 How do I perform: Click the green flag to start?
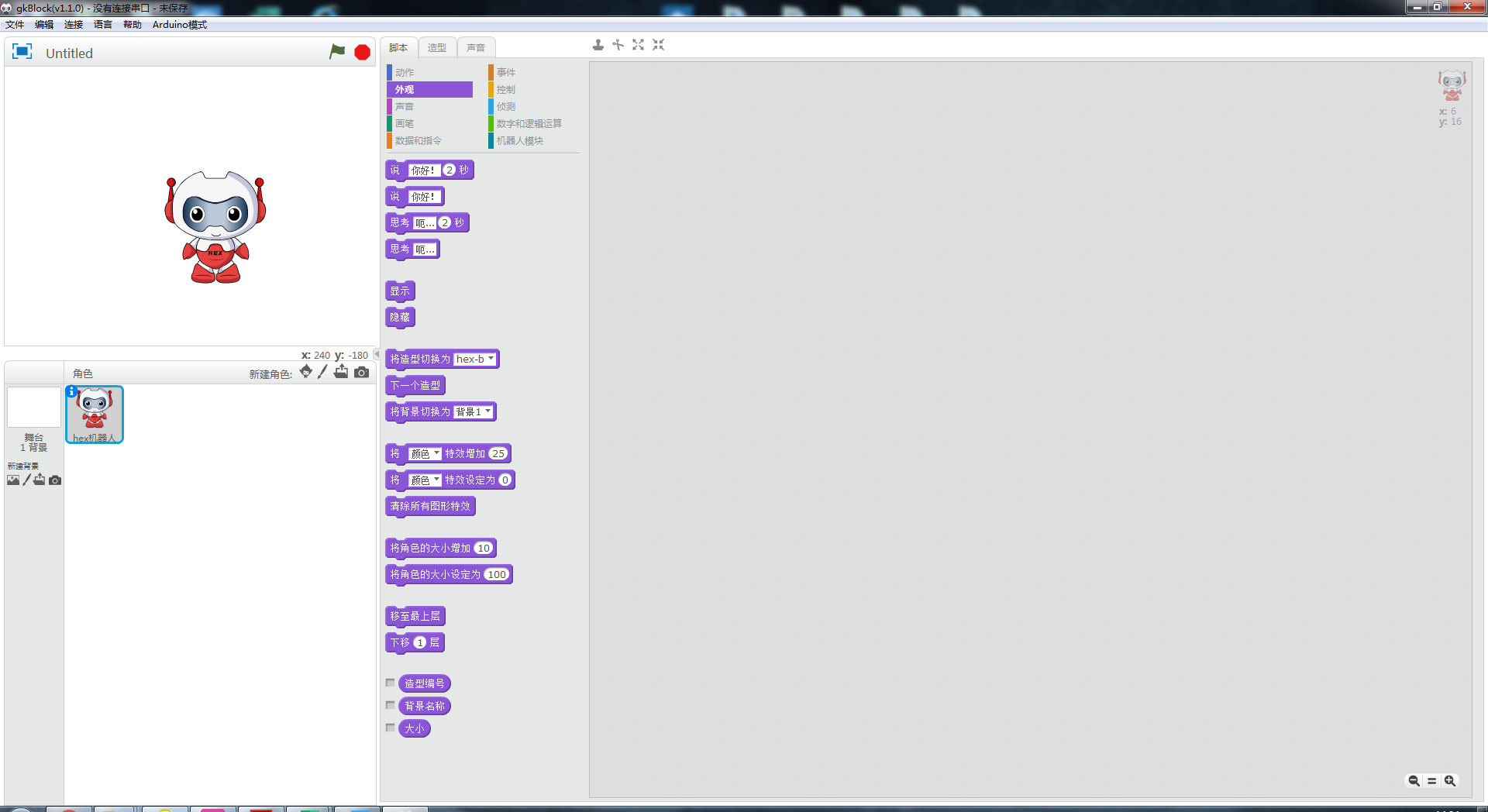coord(337,52)
